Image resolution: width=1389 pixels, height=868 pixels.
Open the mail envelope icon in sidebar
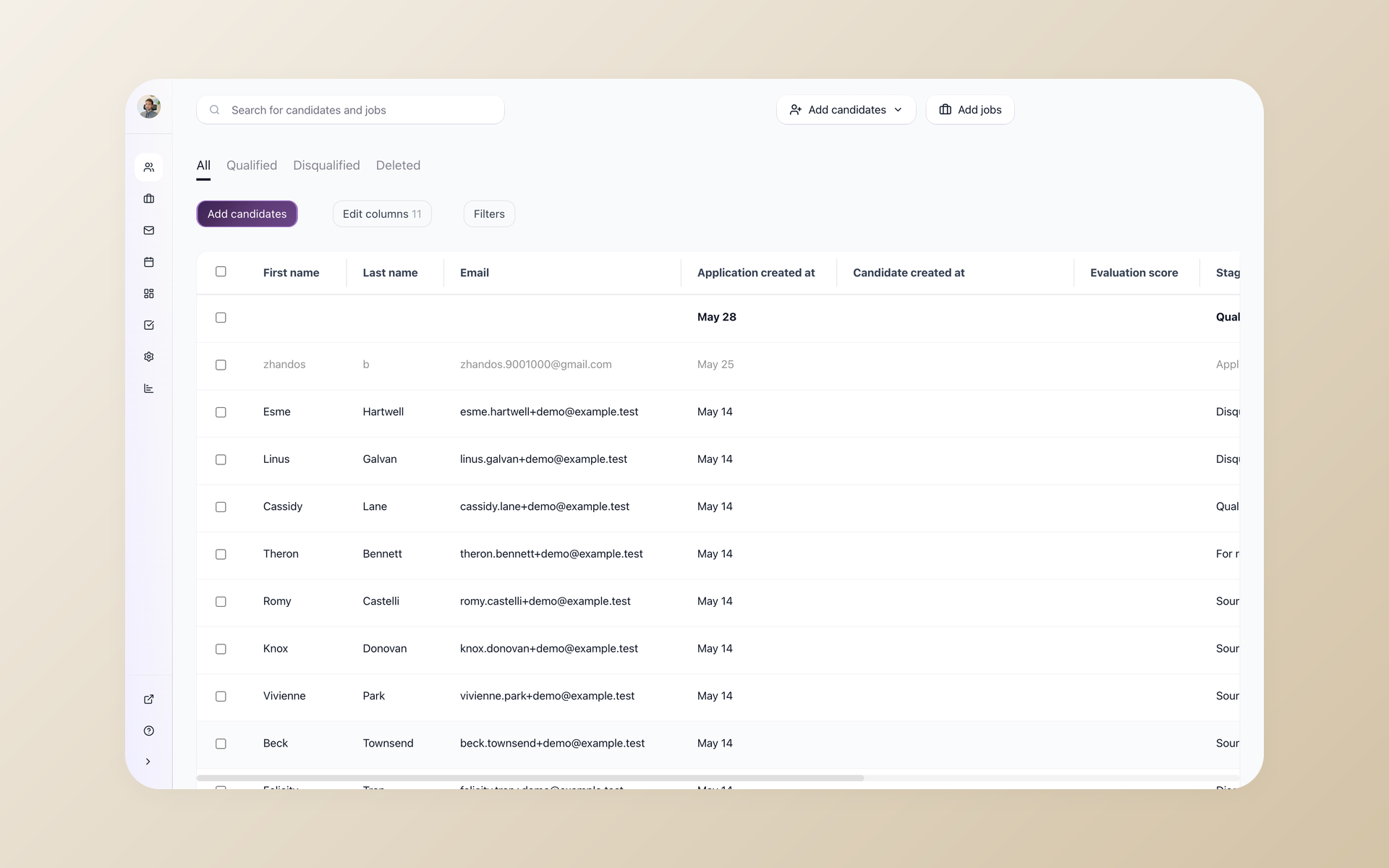click(x=149, y=231)
